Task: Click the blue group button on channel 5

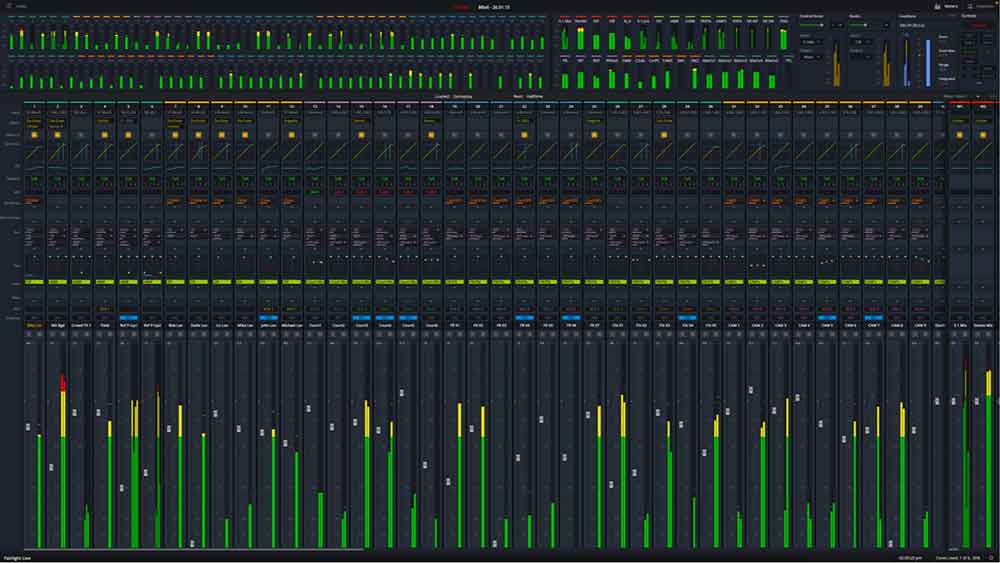Action: (x=128, y=317)
